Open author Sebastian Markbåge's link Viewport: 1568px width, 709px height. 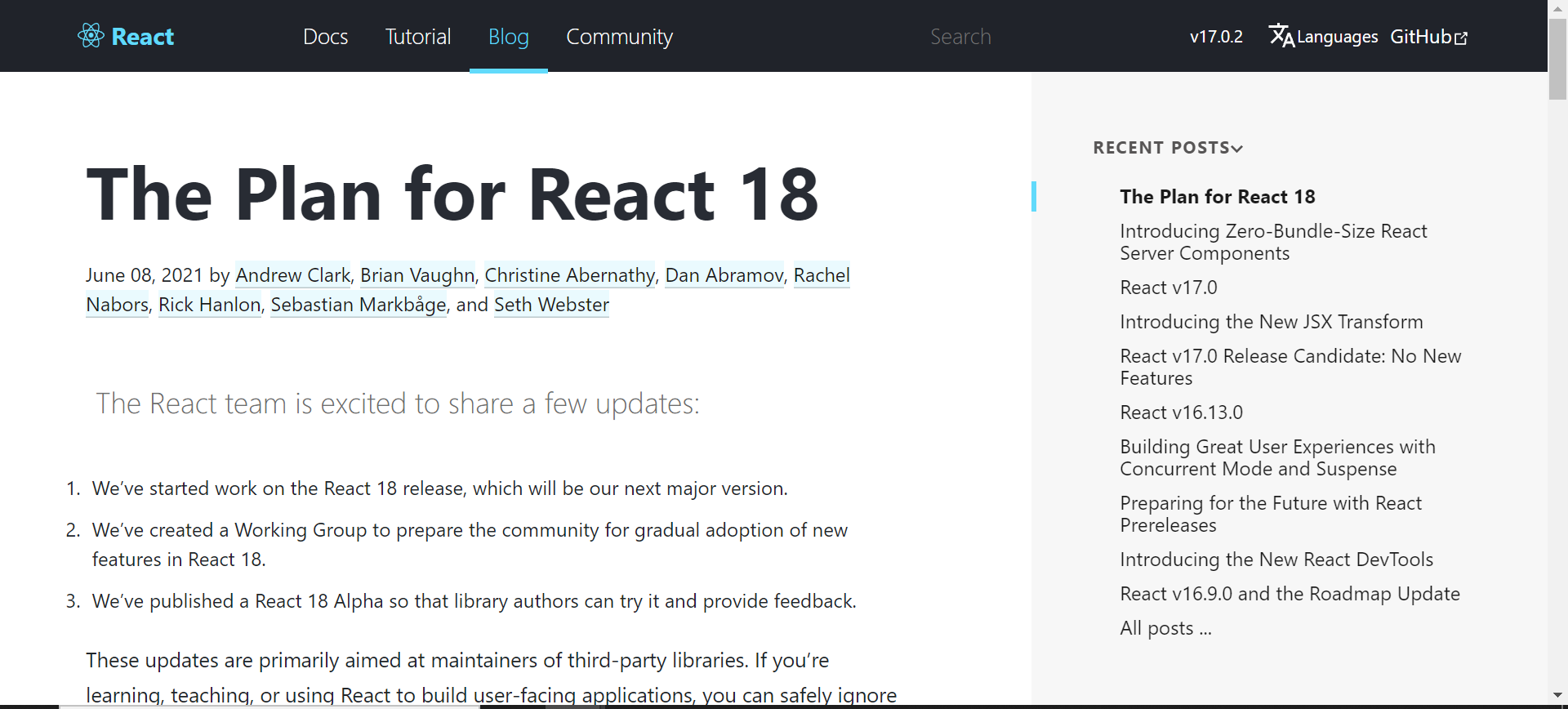(359, 305)
